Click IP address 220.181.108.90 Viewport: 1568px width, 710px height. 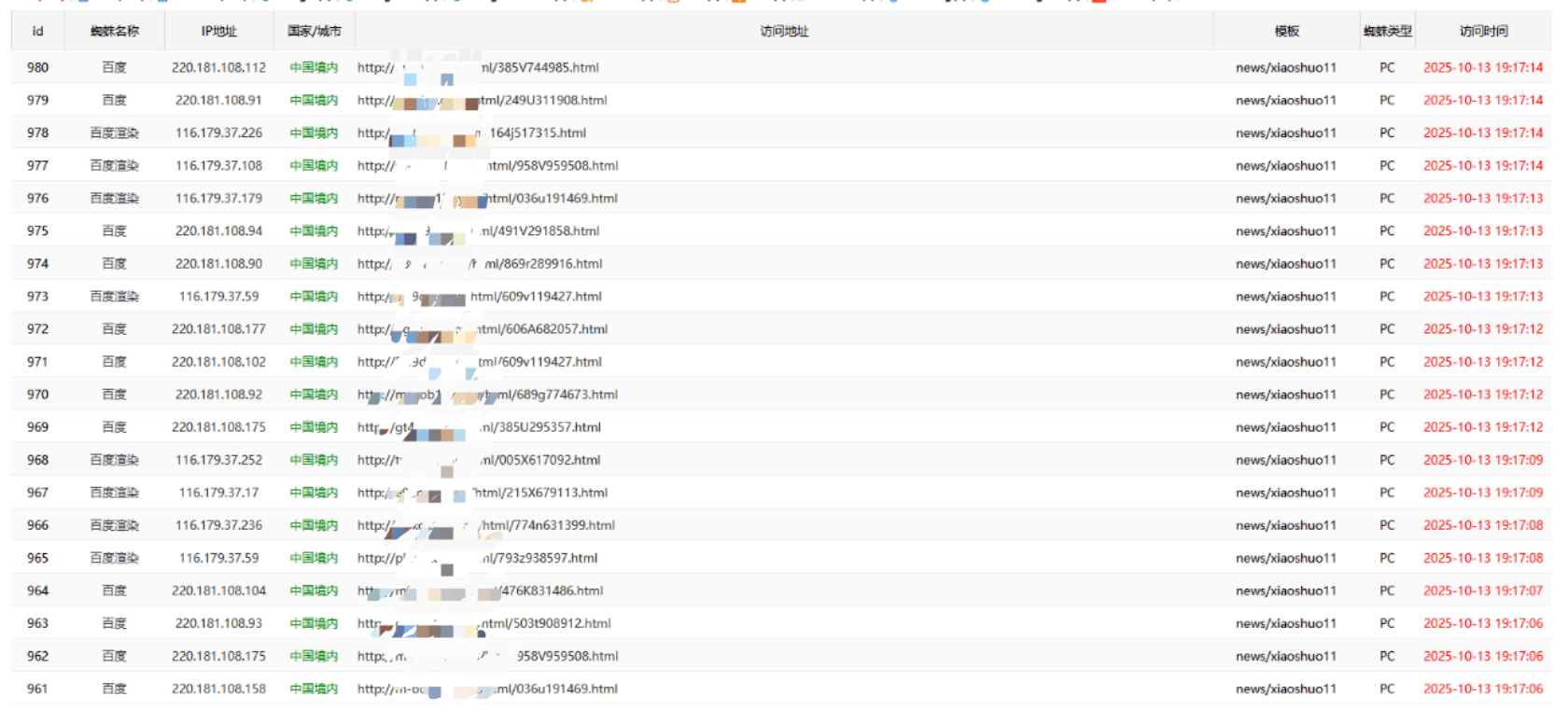click(x=218, y=264)
